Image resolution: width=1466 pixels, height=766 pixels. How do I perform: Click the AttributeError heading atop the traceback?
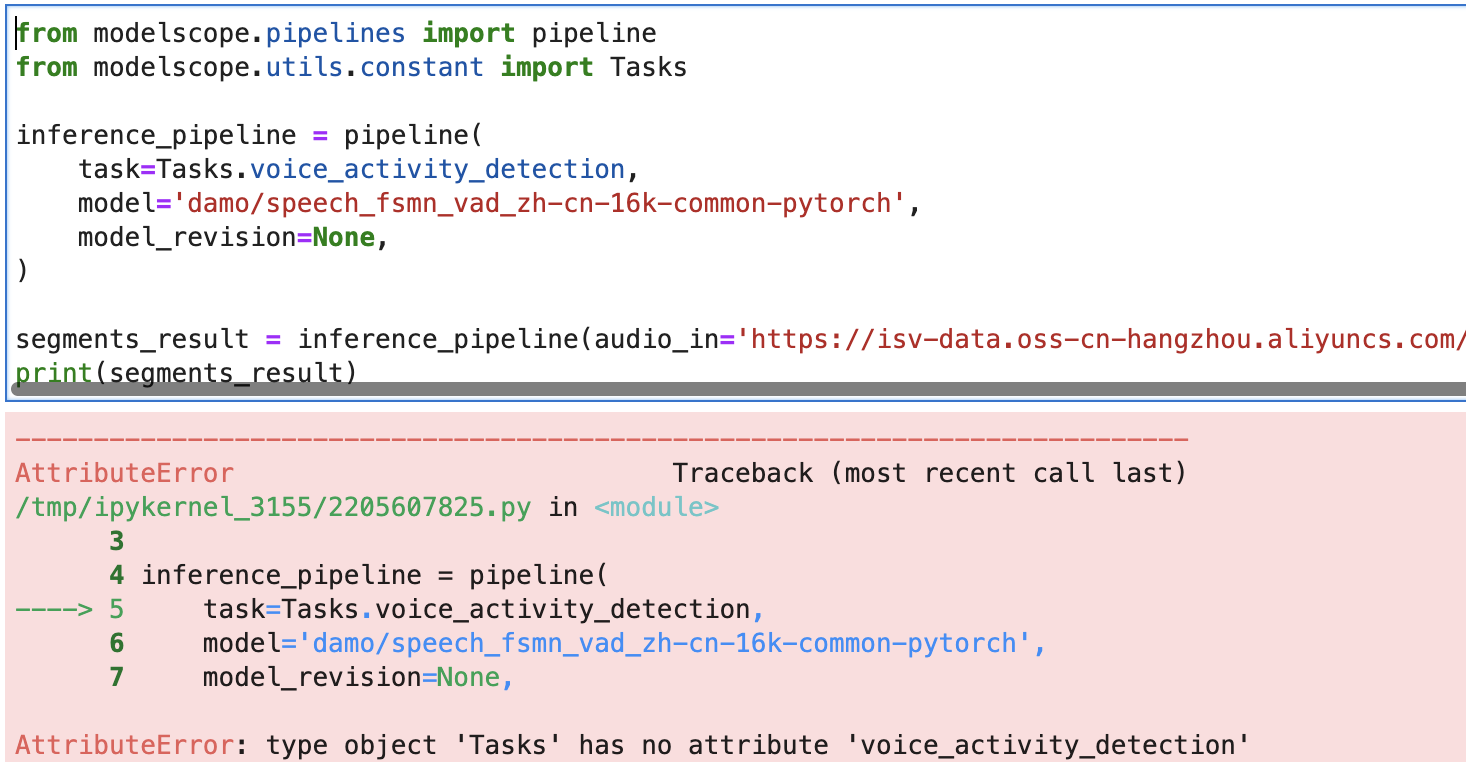pyautogui.click(x=125, y=473)
